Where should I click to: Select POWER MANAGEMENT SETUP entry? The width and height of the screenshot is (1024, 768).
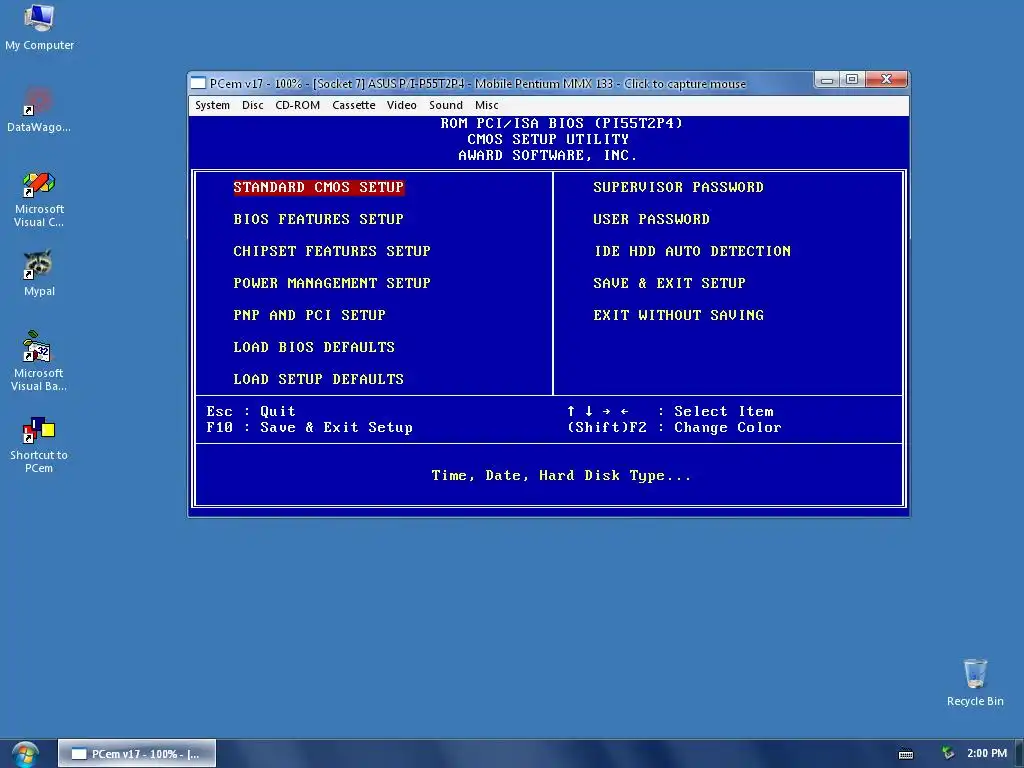(332, 283)
